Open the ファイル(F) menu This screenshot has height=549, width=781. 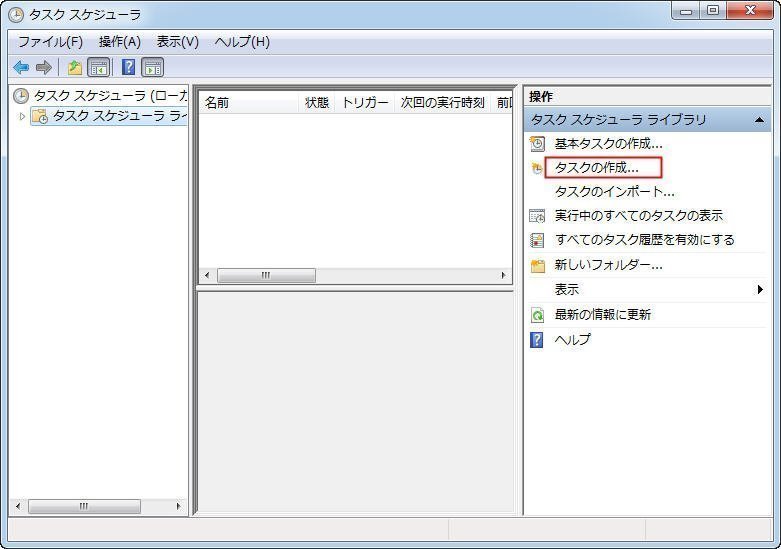coord(50,42)
